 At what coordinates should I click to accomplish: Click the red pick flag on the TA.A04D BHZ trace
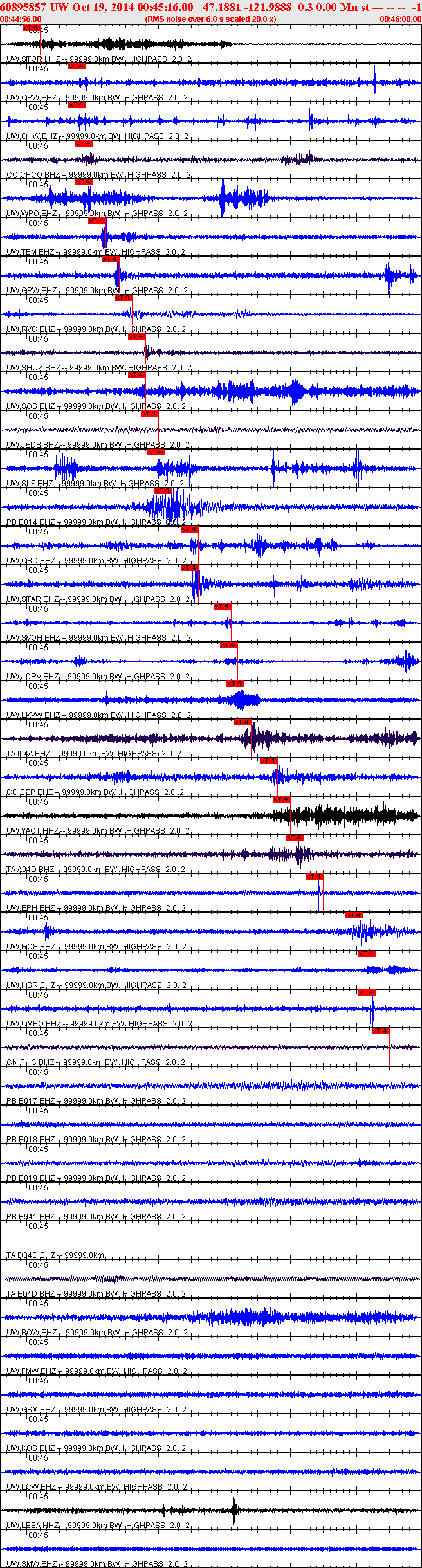coord(295,838)
